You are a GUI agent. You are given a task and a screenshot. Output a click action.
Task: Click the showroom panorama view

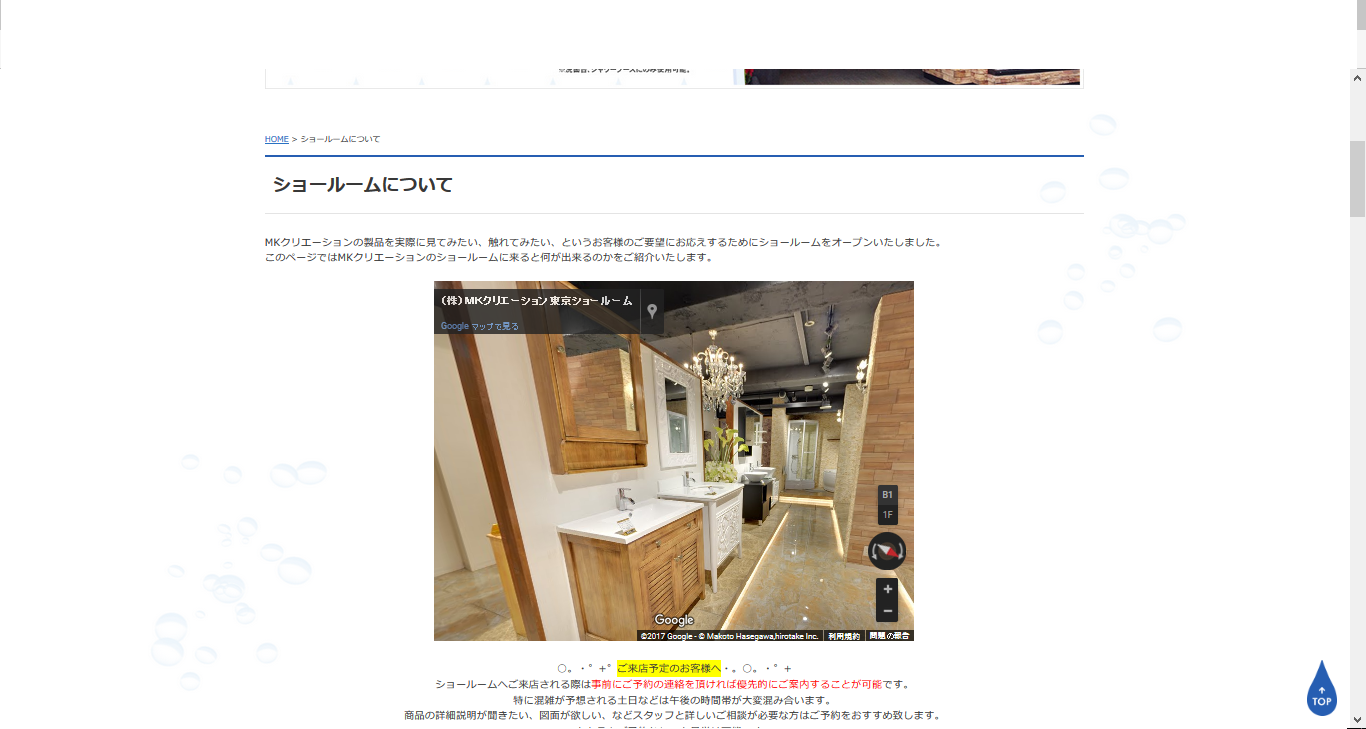[674, 461]
